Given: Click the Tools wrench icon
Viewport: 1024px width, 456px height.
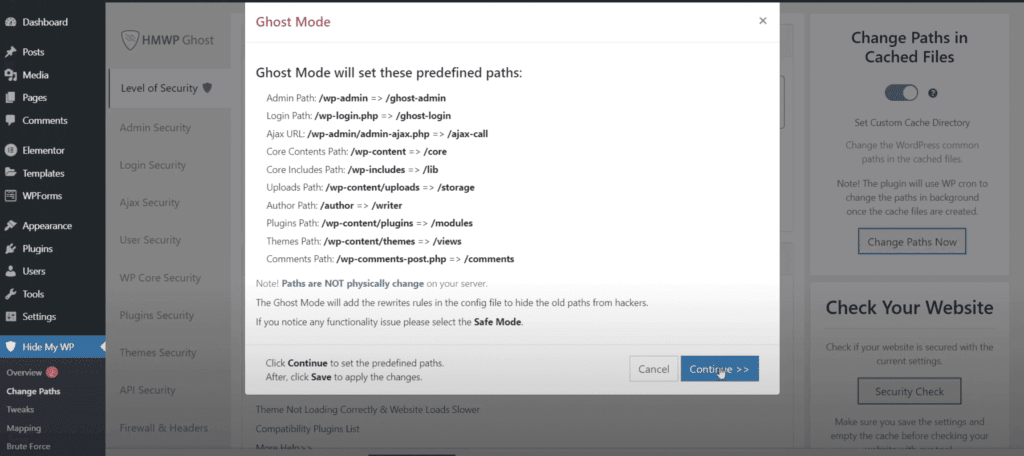Looking at the screenshot, I should coord(11,294).
